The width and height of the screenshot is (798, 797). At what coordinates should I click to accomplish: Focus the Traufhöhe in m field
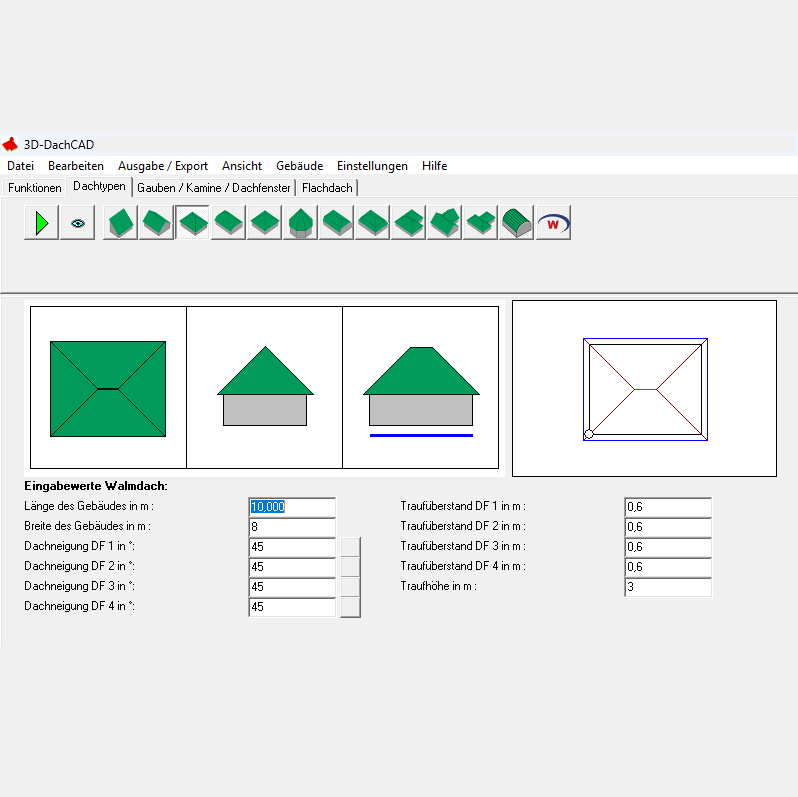667,587
